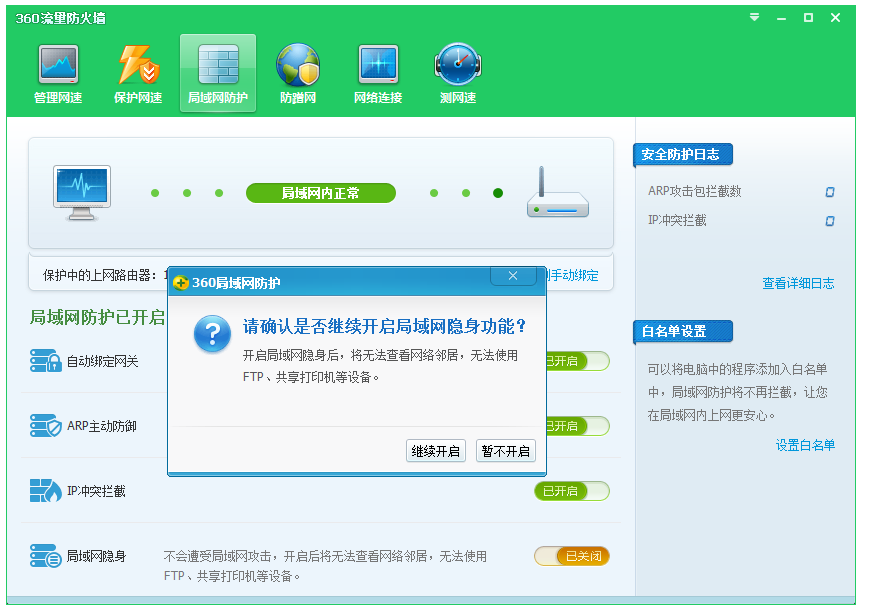Toggle the IP冲突拦截 已开启 switch
The height and width of the screenshot is (611, 881).
pyautogui.click(x=572, y=491)
